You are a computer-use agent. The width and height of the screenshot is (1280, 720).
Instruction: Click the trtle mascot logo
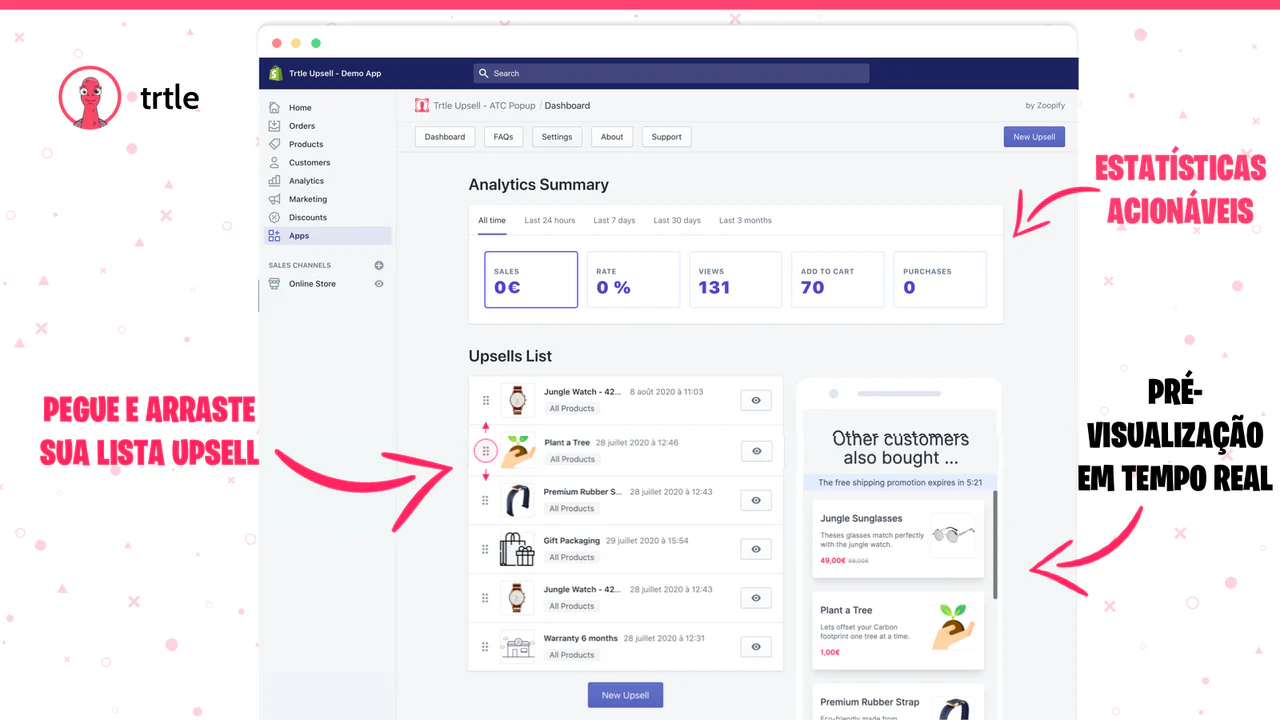[x=90, y=97]
